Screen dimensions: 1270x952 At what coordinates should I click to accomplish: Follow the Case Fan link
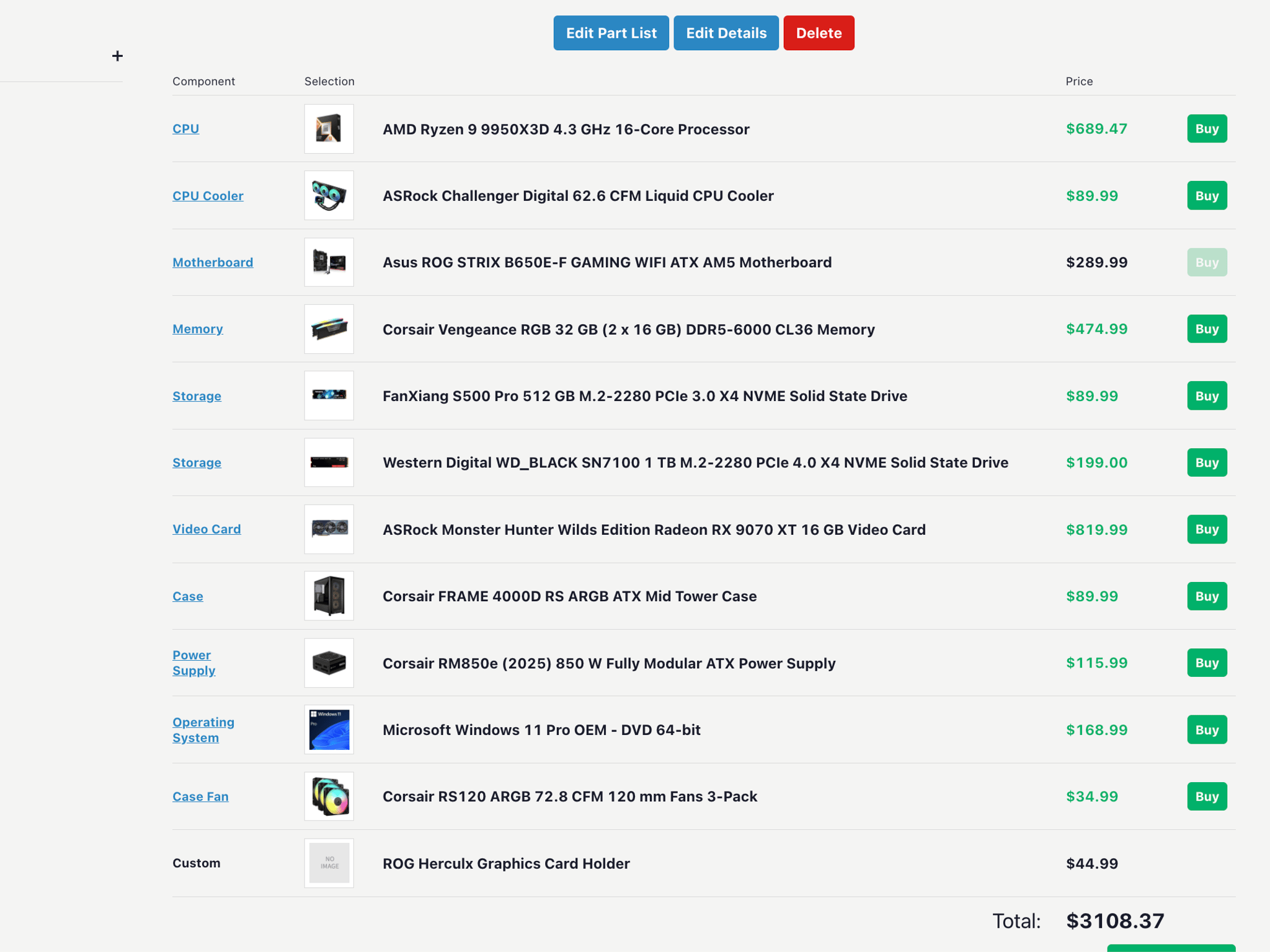pyautogui.click(x=200, y=796)
